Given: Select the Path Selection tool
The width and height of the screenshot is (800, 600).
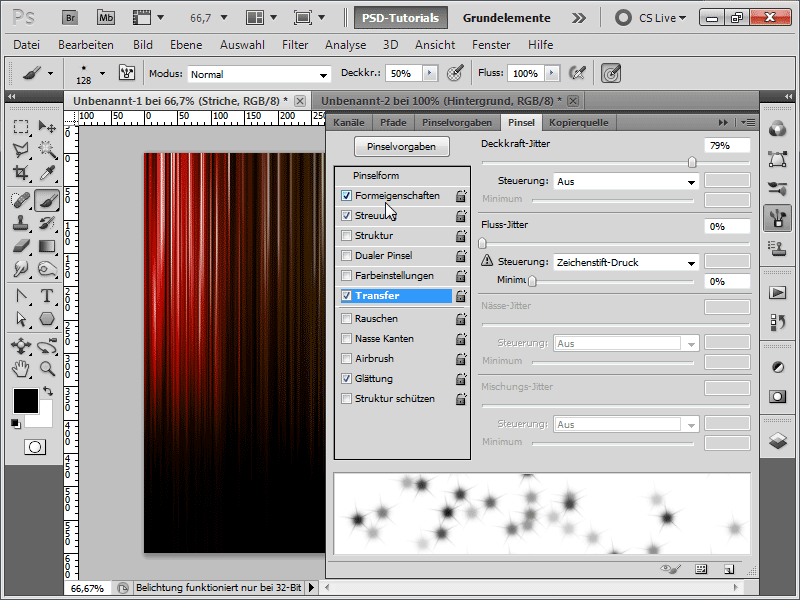Looking at the screenshot, I should pos(21,319).
